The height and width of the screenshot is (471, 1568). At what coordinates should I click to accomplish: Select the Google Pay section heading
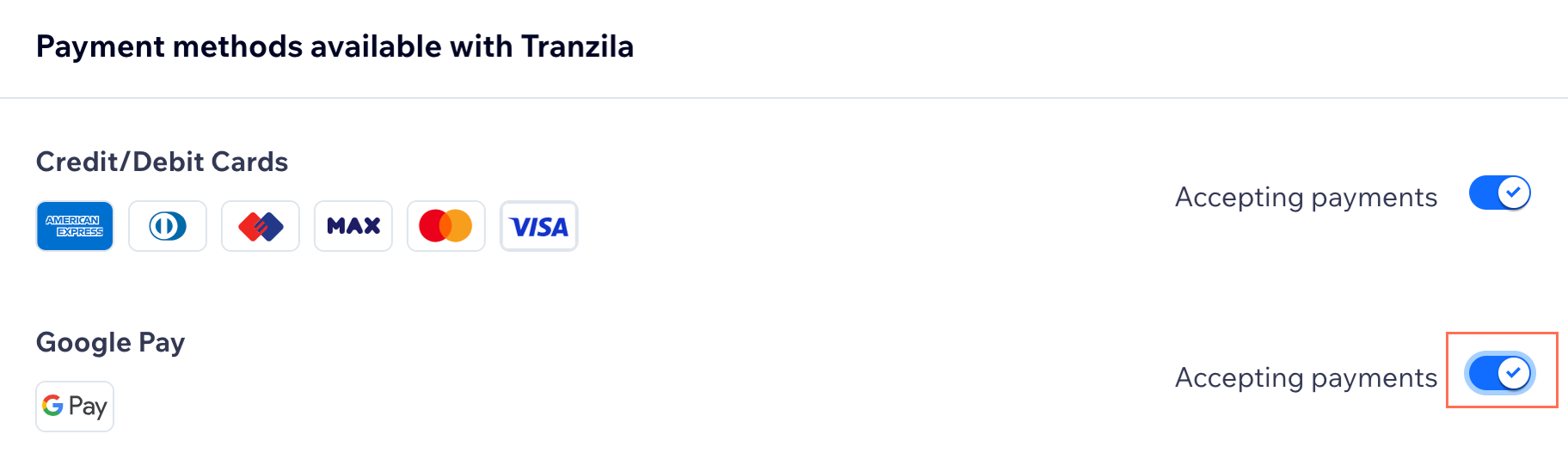(x=110, y=342)
